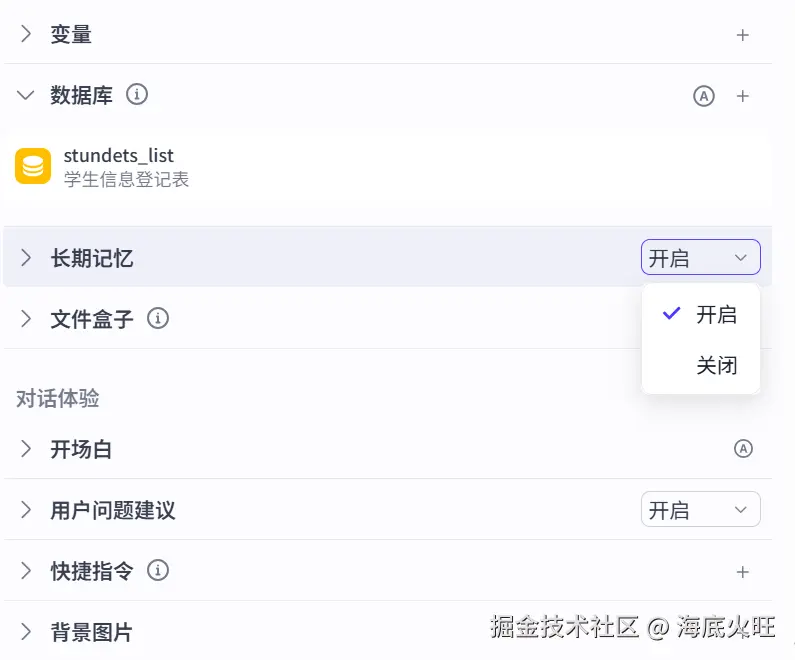The height and width of the screenshot is (660, 795).
Task: Click the info icon next to 快捷指令
Action: pos(158,571)
